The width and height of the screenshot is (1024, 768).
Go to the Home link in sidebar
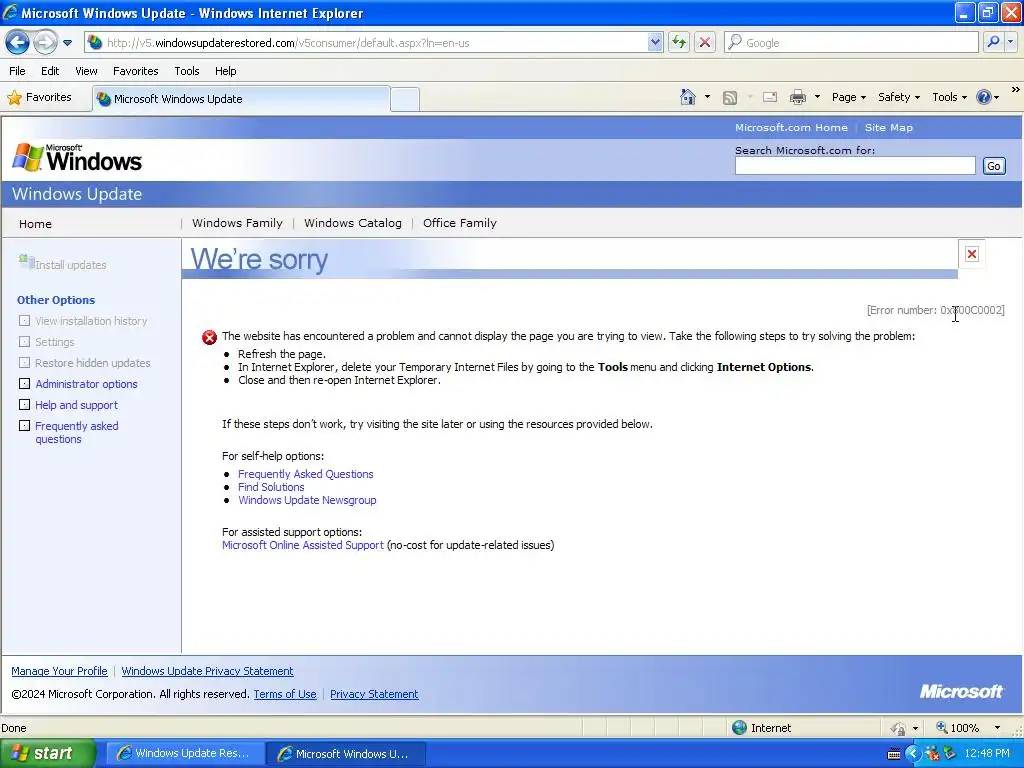click(35, 224)
